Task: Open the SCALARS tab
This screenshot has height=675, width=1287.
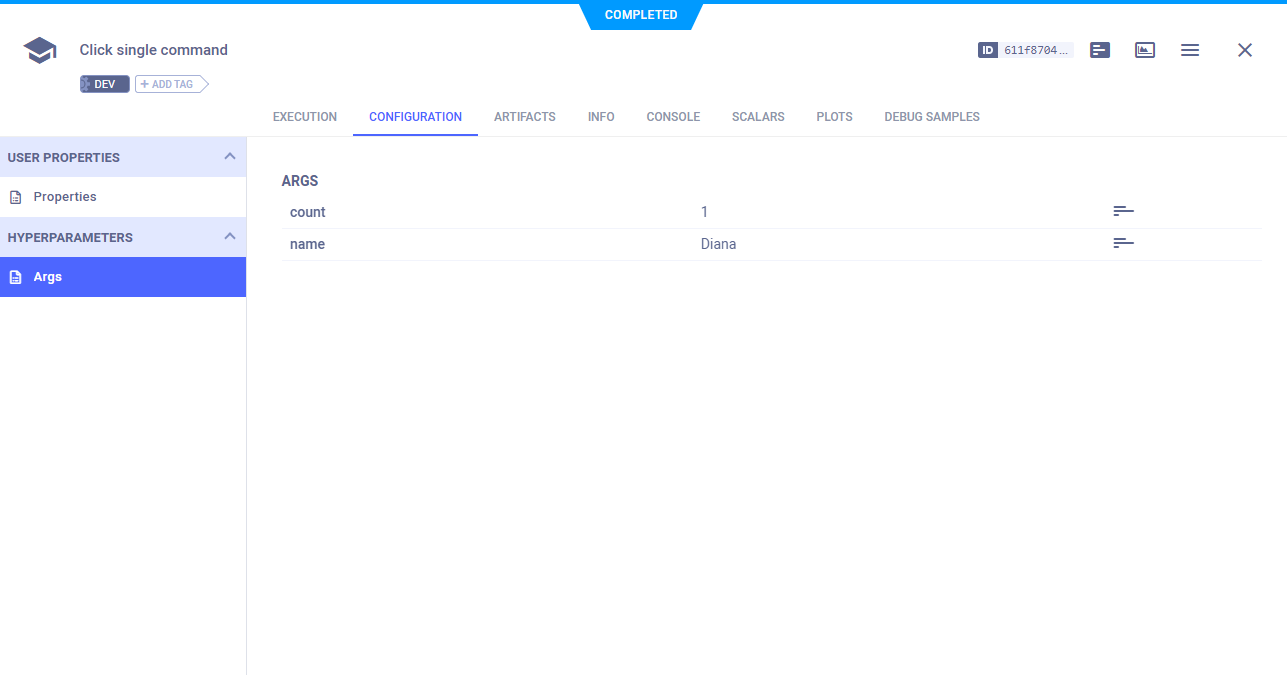Action: tap(757, 117)
